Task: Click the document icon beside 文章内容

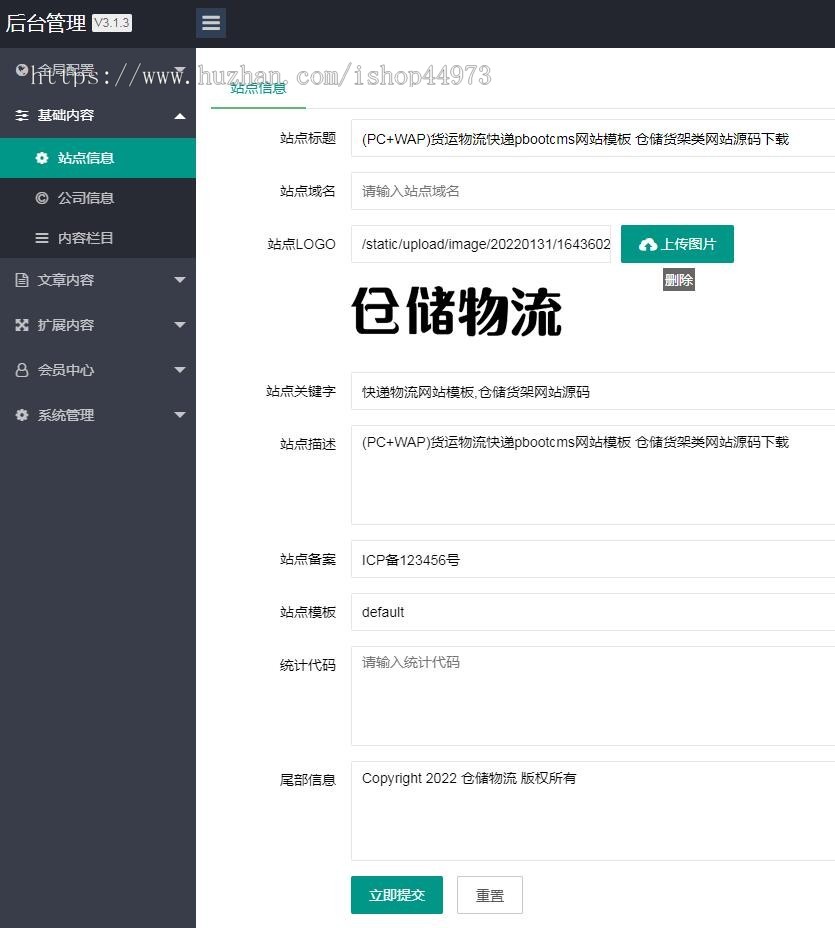Action: (22, 280)
